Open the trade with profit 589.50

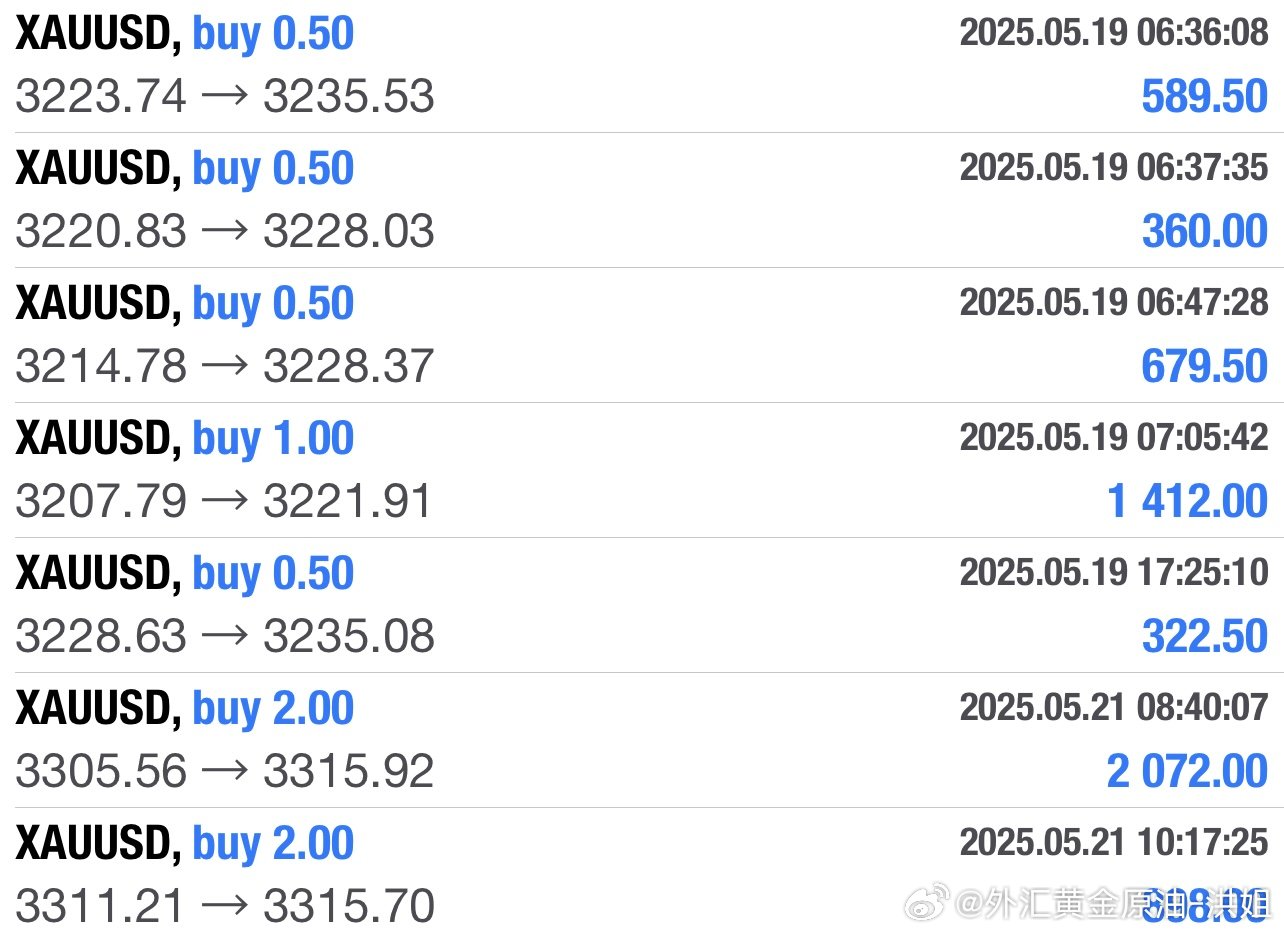[642, 66]
